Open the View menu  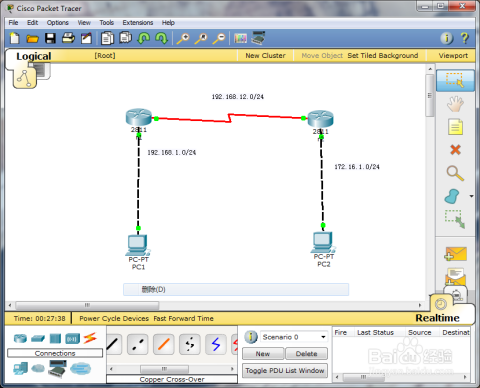[x=84, y=23]
